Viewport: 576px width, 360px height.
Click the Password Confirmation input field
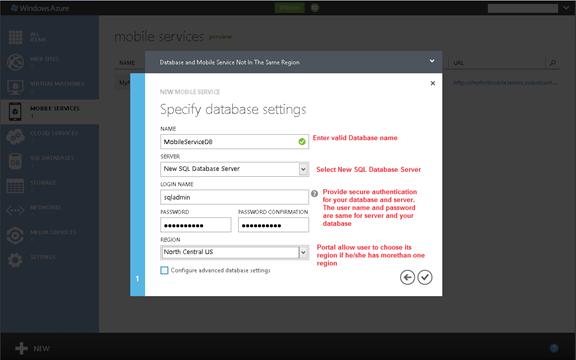273,225
